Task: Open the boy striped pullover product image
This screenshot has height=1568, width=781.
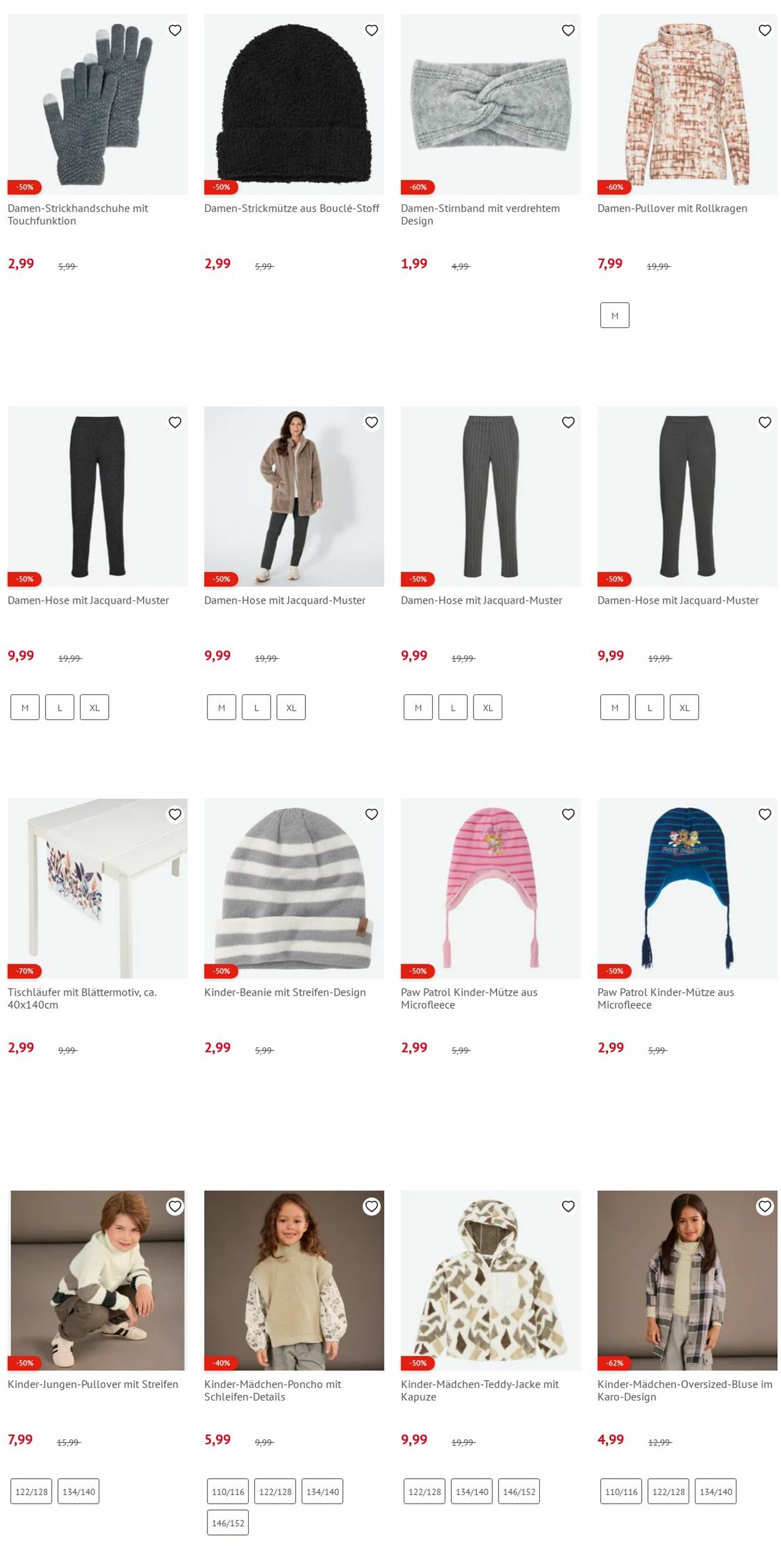Action: pyautogui.click(x=97, y=1281)
